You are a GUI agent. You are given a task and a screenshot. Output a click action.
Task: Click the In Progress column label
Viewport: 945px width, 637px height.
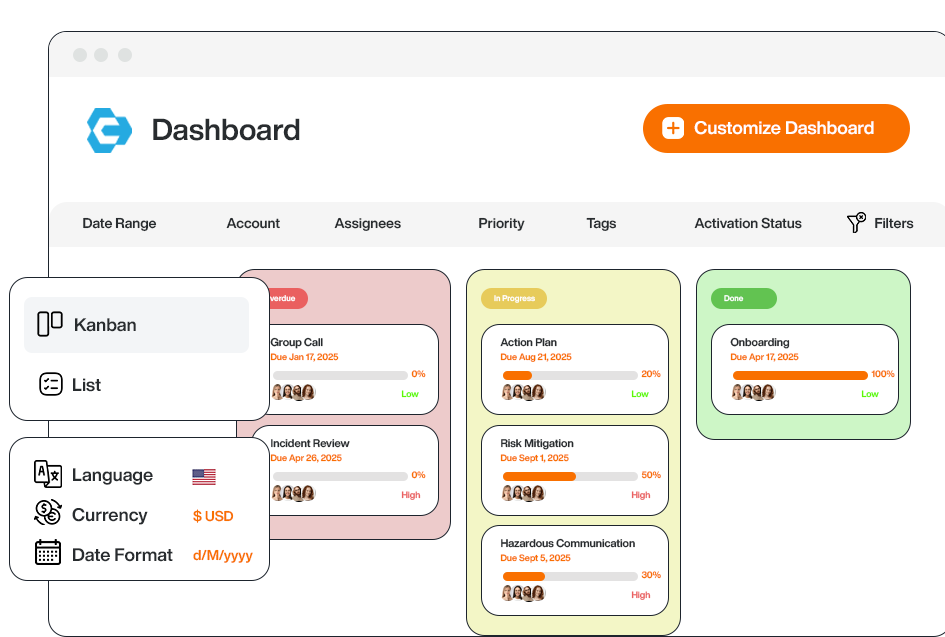(x=514, y=298)
